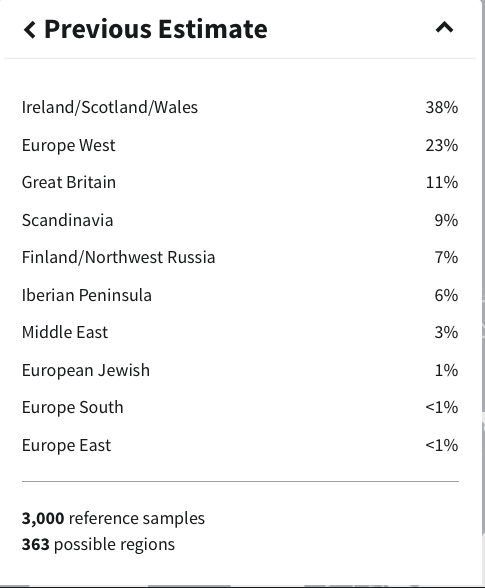Screen dimensions: 485x588
Task: Select the Ireland/Scotland/Wales region row
Action: [240, 107]
